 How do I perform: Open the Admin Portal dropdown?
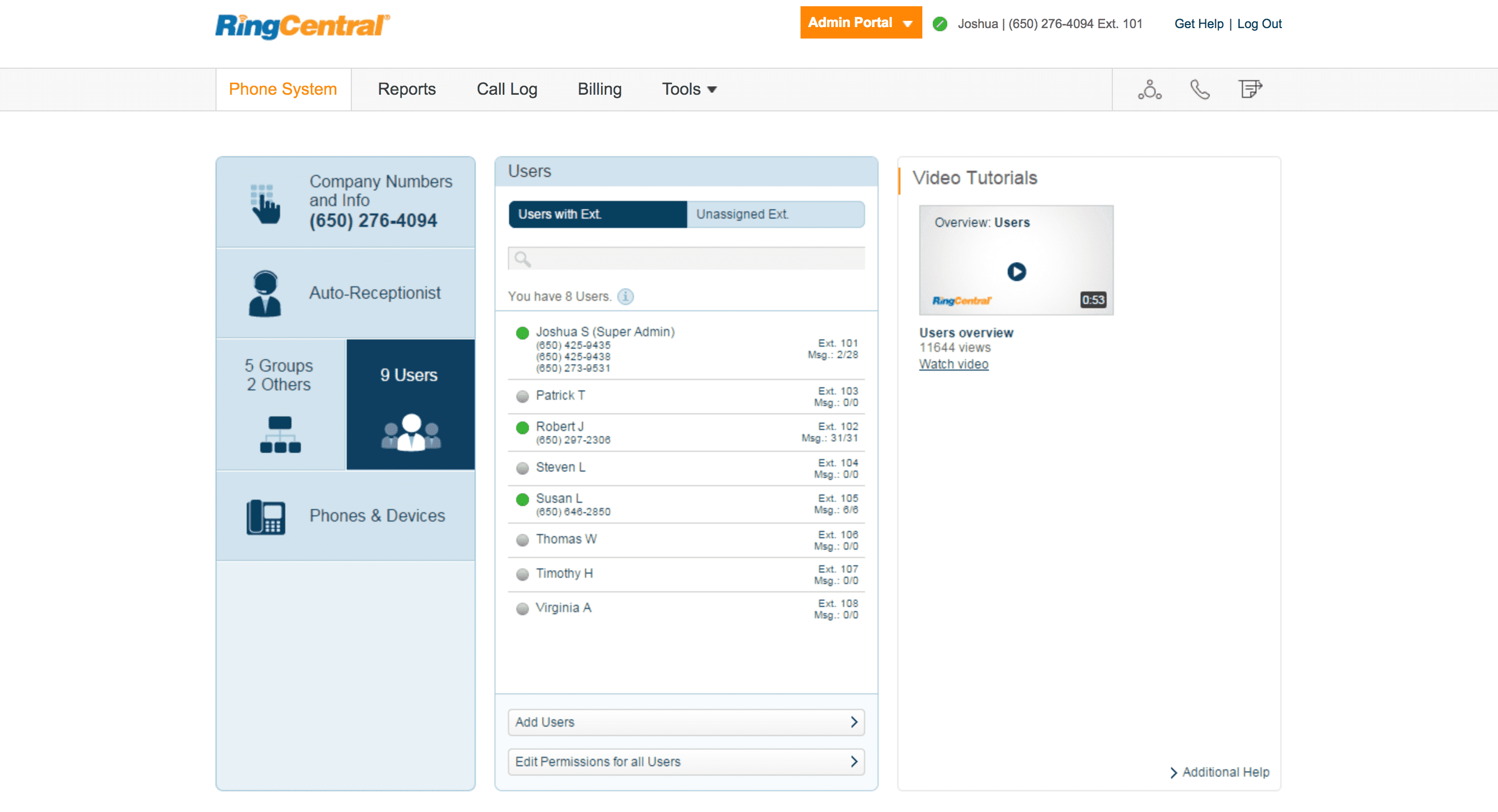click(860, 23)
